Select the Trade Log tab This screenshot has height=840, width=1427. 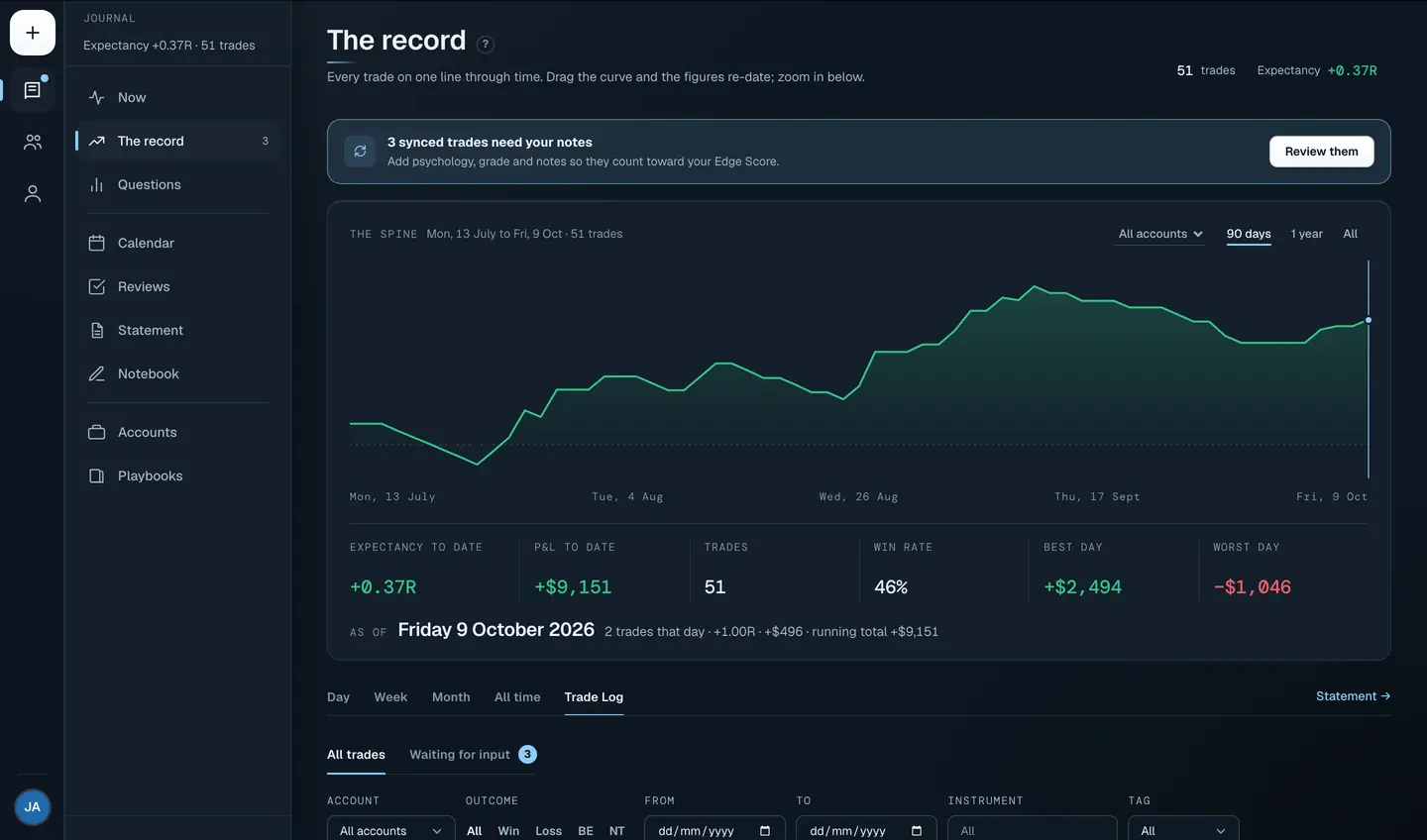594,697
